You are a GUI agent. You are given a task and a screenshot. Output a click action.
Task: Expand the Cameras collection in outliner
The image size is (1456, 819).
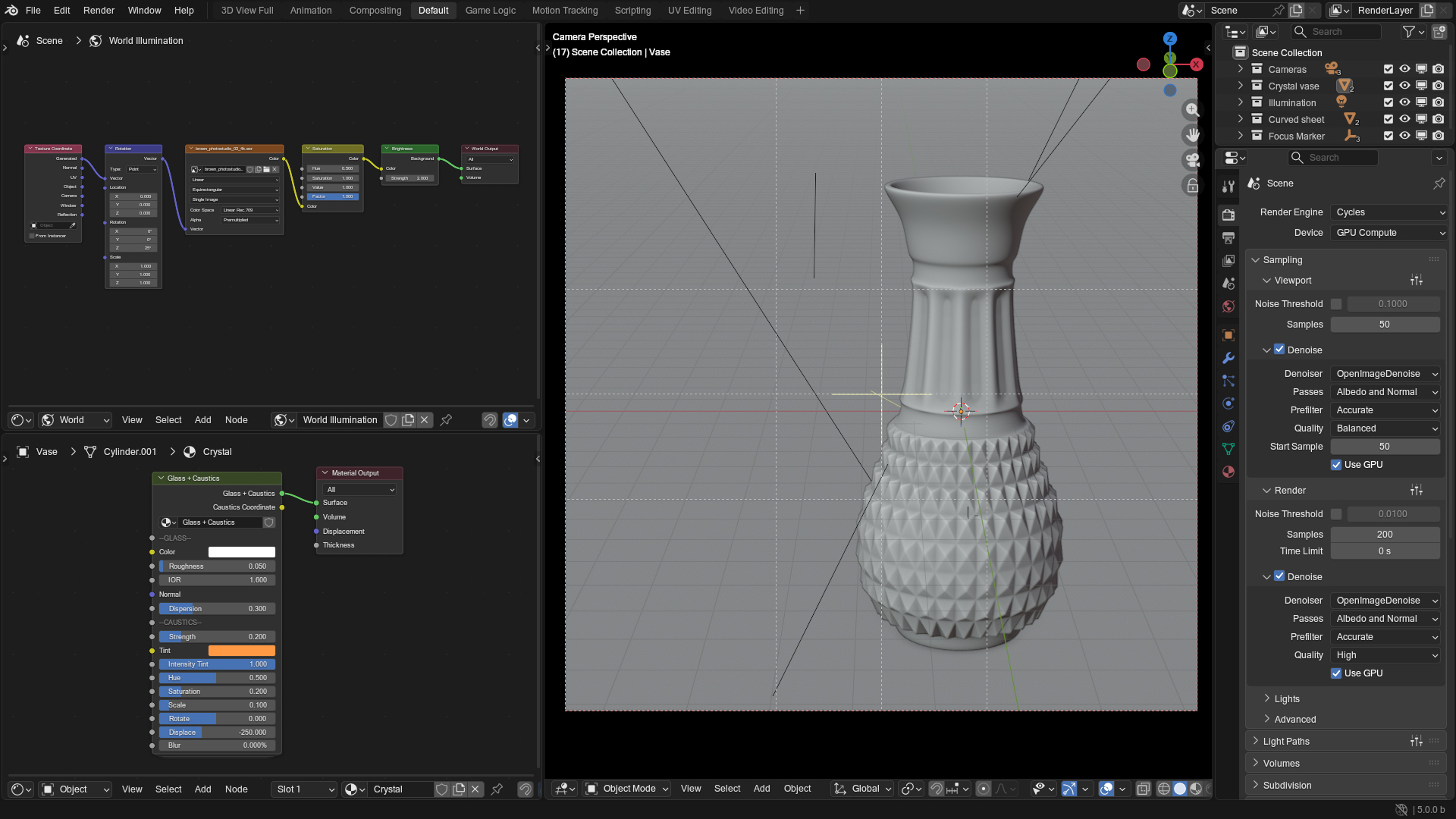coord(1241,69)
